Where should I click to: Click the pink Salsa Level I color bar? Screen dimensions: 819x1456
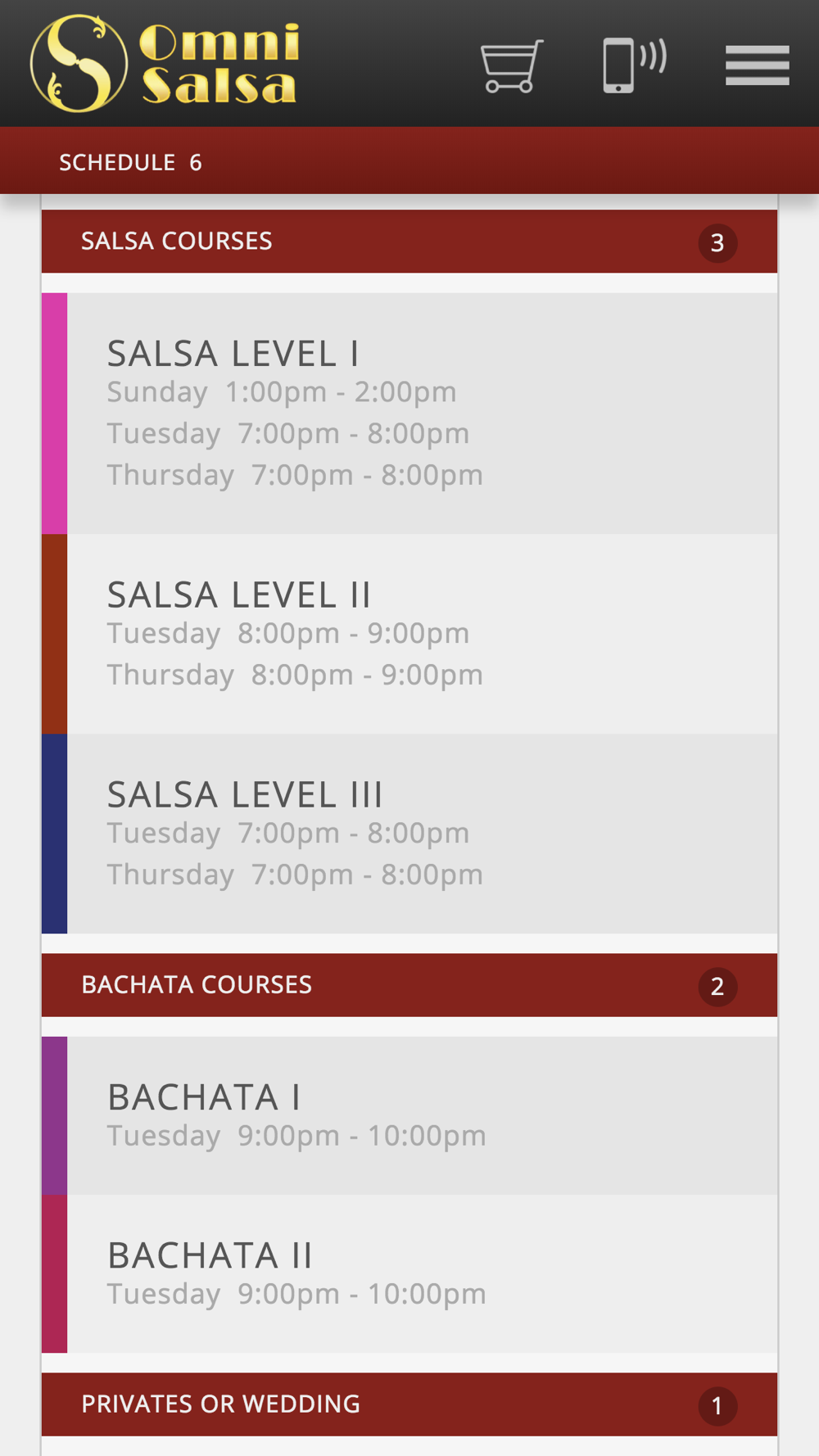(x=54, y=414)
